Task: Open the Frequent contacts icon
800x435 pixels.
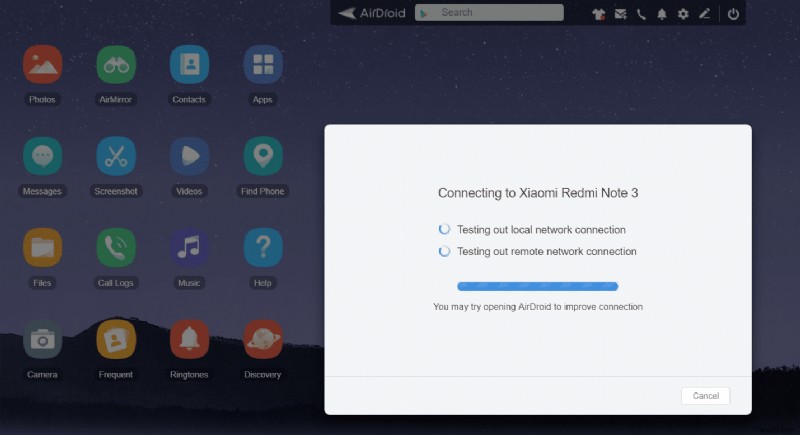Action: (x=116, y=340)
